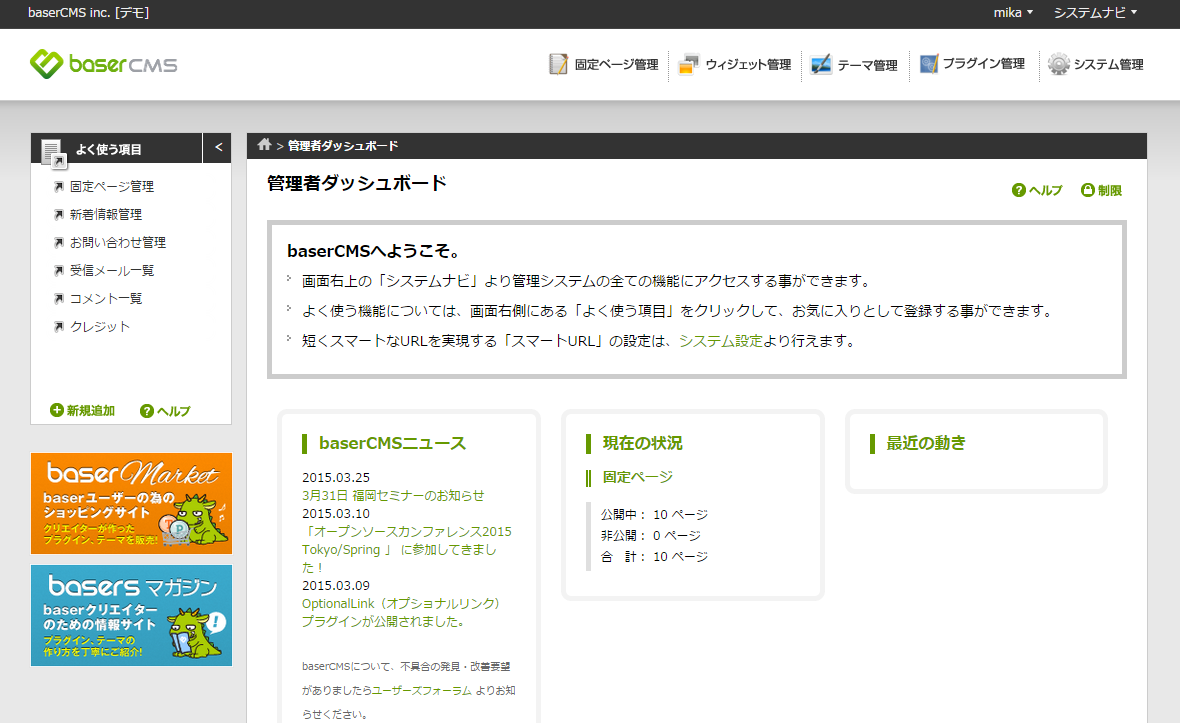Click the 新規追加 button in sidebar
1180x723 pixels.
(x=82, y=410)
